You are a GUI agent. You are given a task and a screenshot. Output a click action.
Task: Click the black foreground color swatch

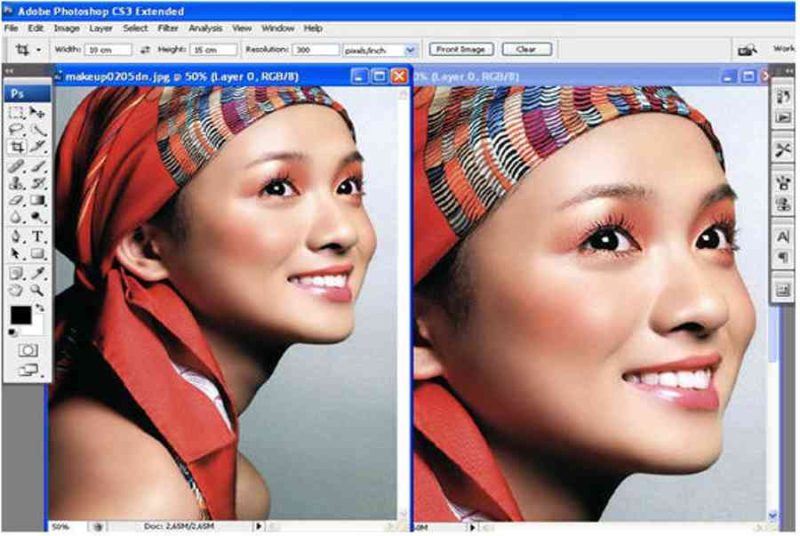[21, 316]
